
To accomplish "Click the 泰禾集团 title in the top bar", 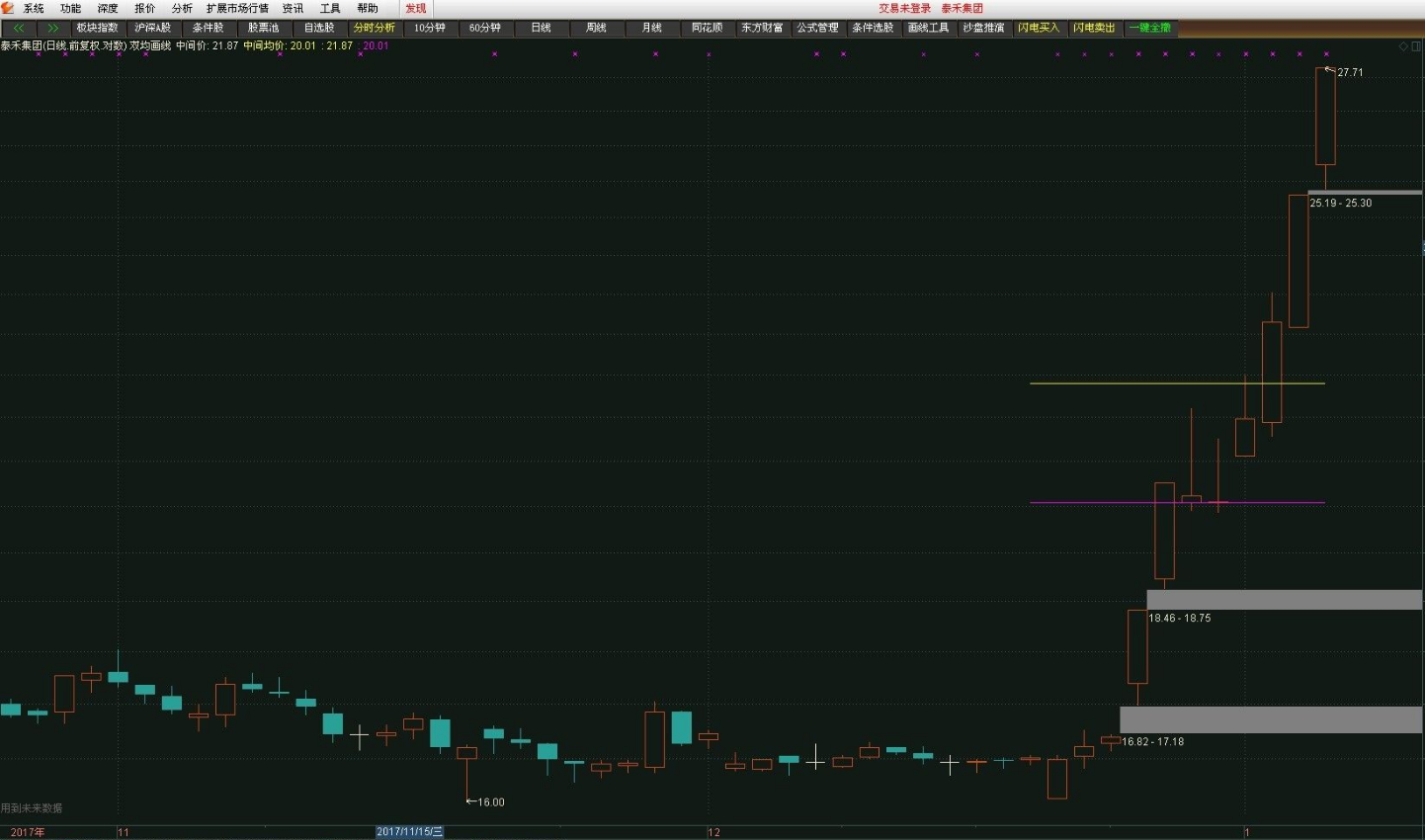I will [x=963, y=8].
